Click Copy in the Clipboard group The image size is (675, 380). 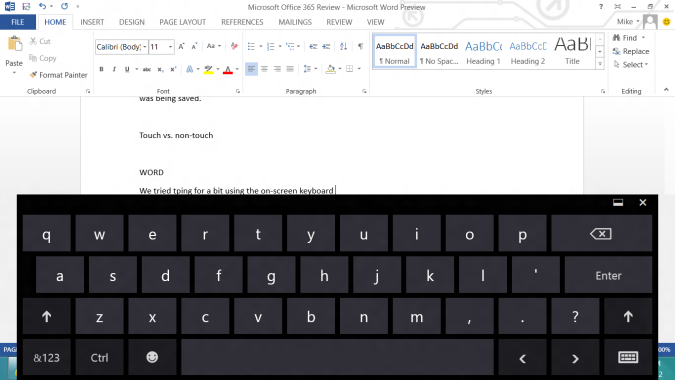click(x=42, y=58)
